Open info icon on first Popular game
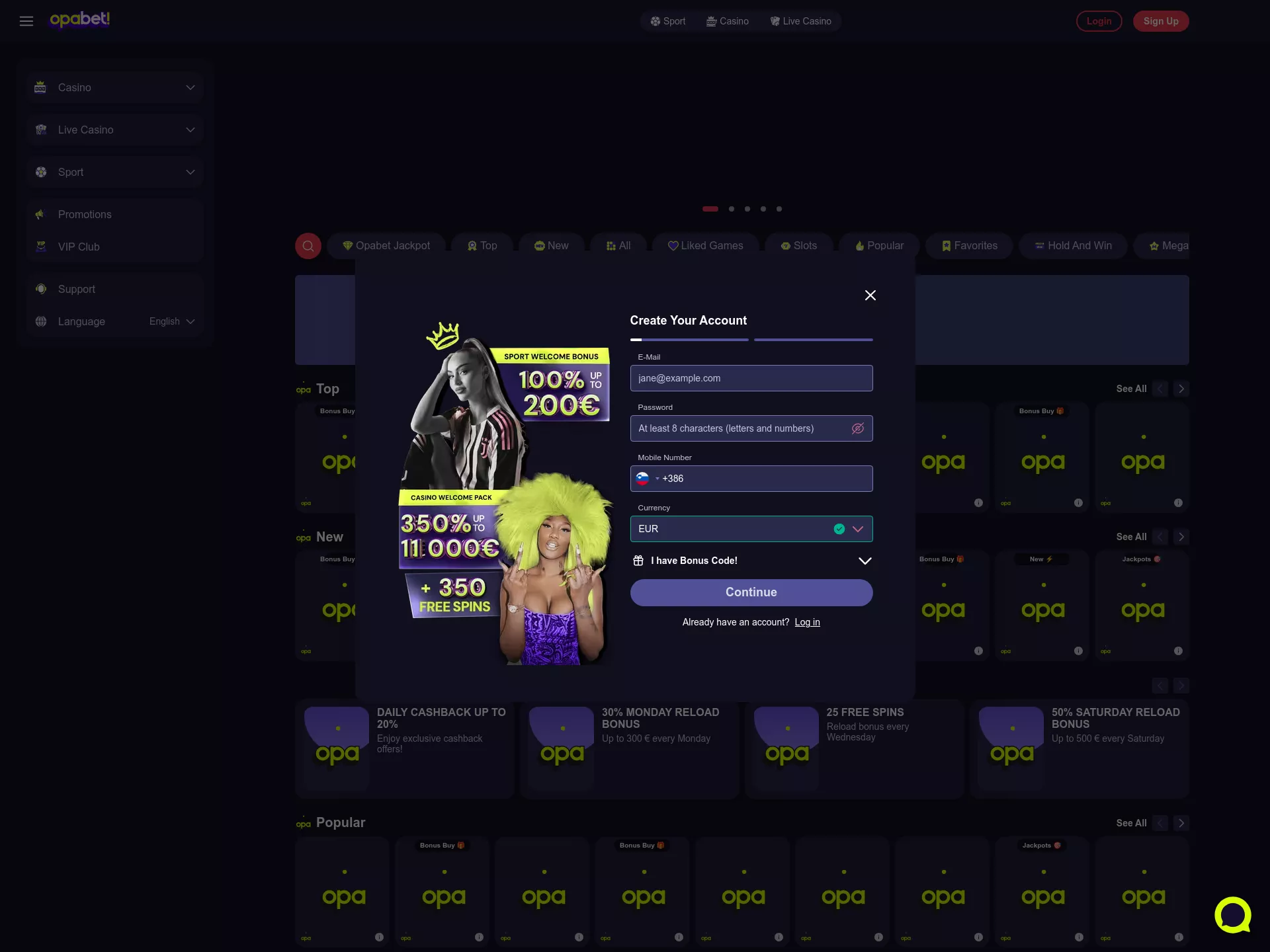Image resolution: width=1270 pixels, height=952 pixels. coord(379,937)
